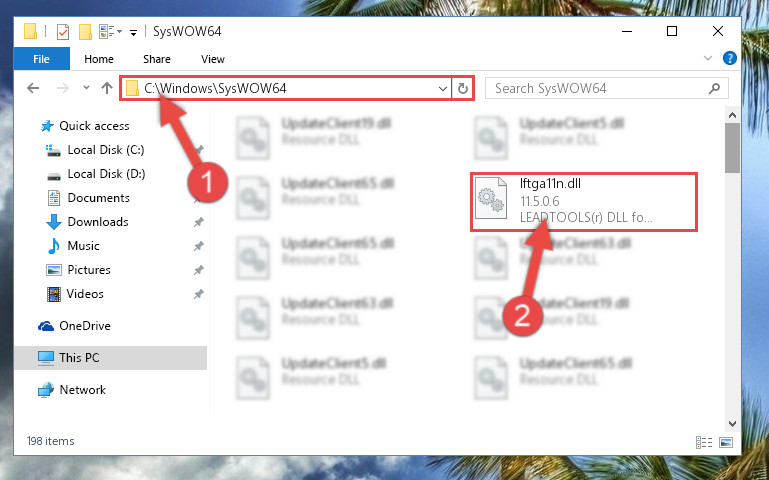Click the Back navigation arrow
Screen dimensions: 769x480
33,88
